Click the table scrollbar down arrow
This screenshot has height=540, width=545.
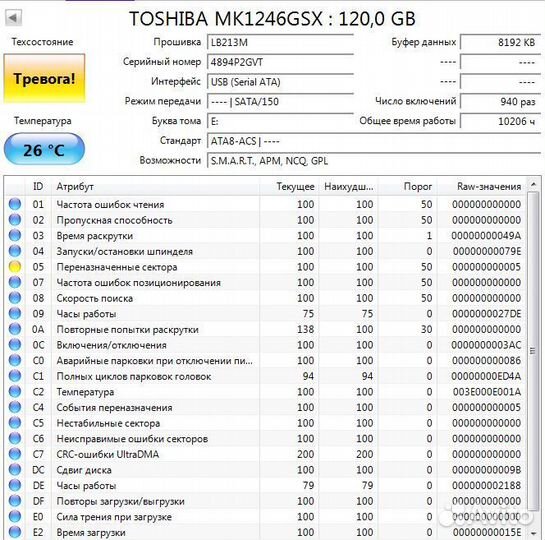click(x=533, y=533)
